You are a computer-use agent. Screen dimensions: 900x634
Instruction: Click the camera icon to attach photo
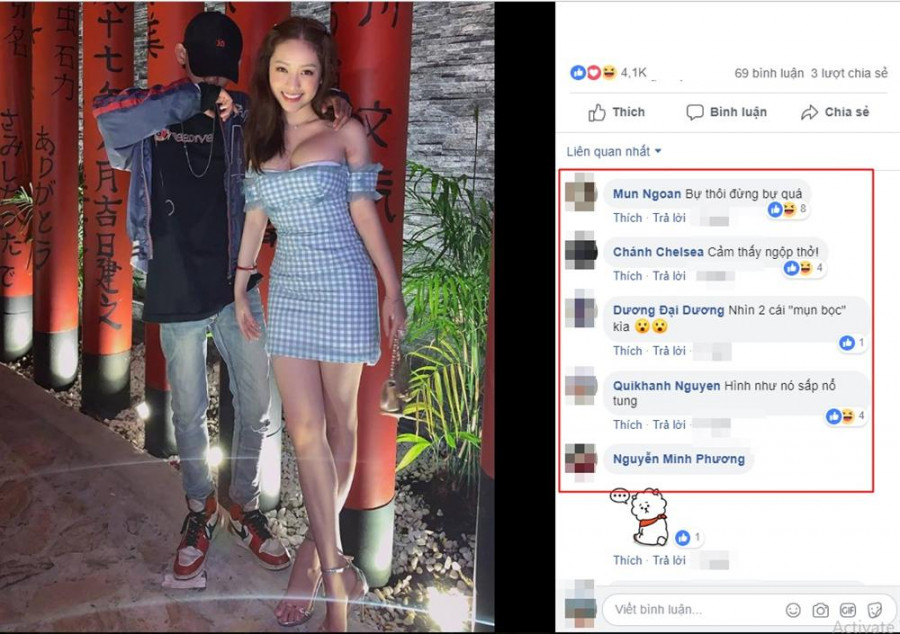click(820, 610)
